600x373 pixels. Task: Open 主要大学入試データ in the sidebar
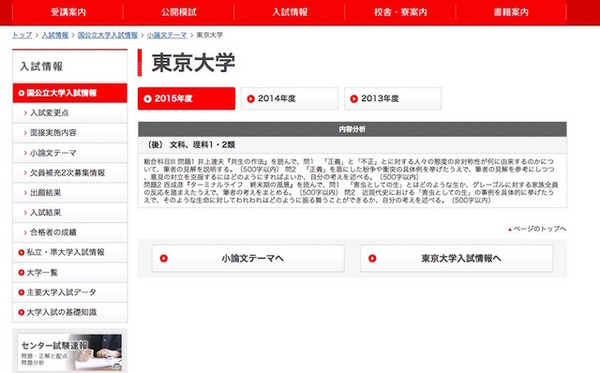click(x=70, y=292)
